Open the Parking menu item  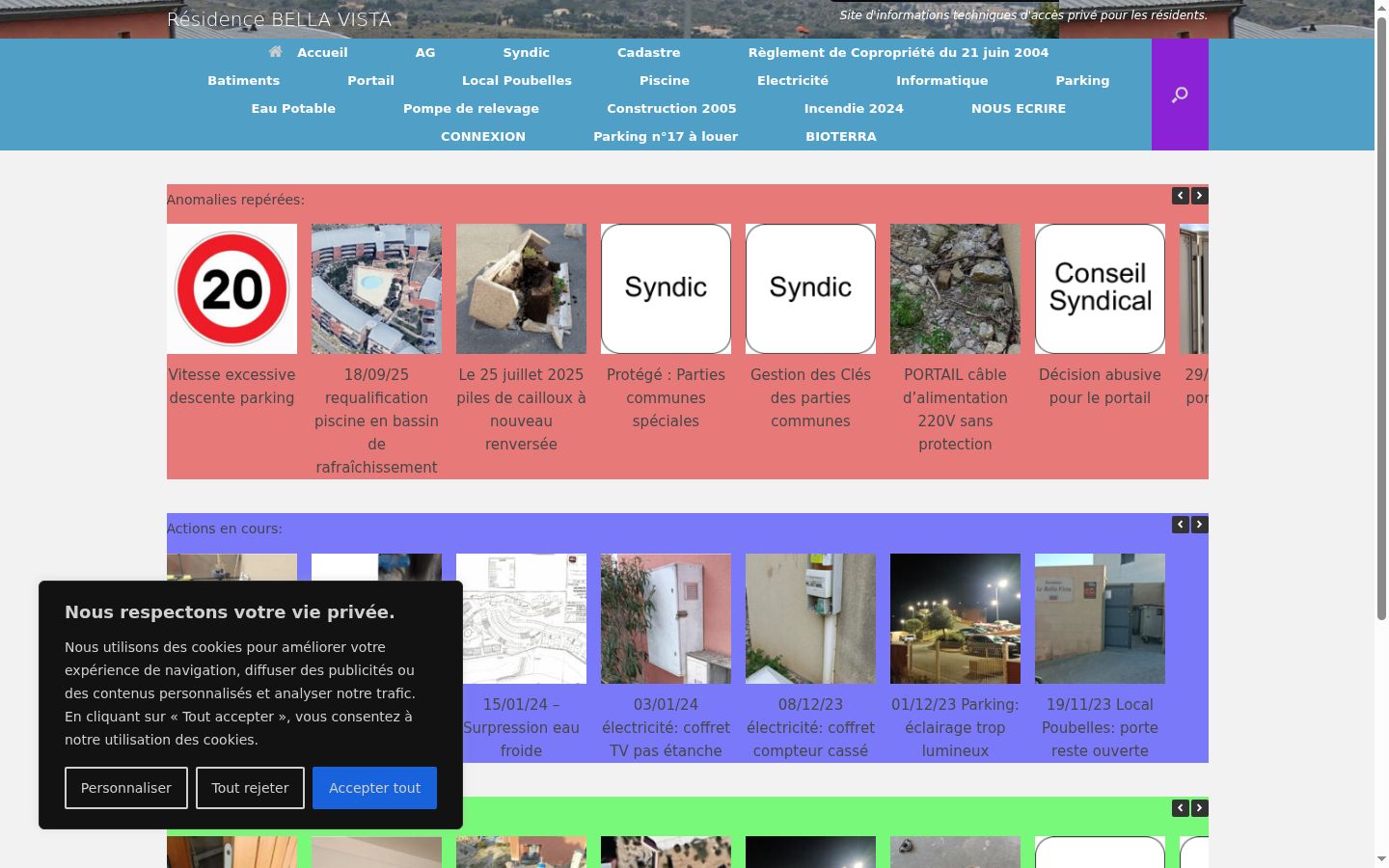coord(1082,81)
